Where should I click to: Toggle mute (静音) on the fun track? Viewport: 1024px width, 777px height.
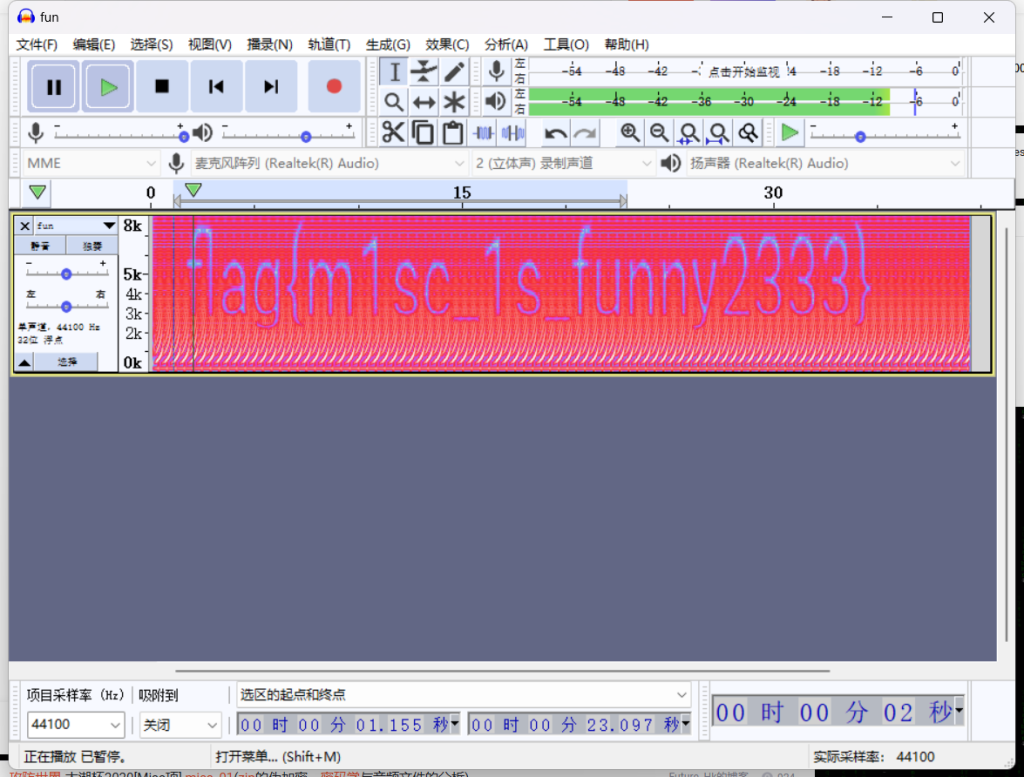[x=40, y=246]
